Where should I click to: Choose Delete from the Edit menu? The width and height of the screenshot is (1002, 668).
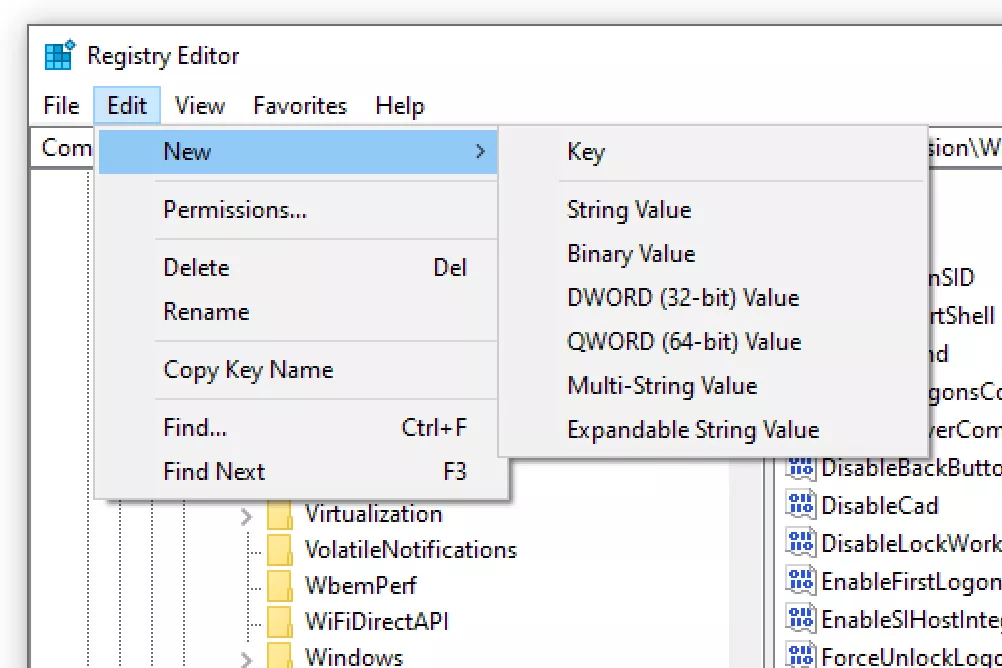coord(298,268)
